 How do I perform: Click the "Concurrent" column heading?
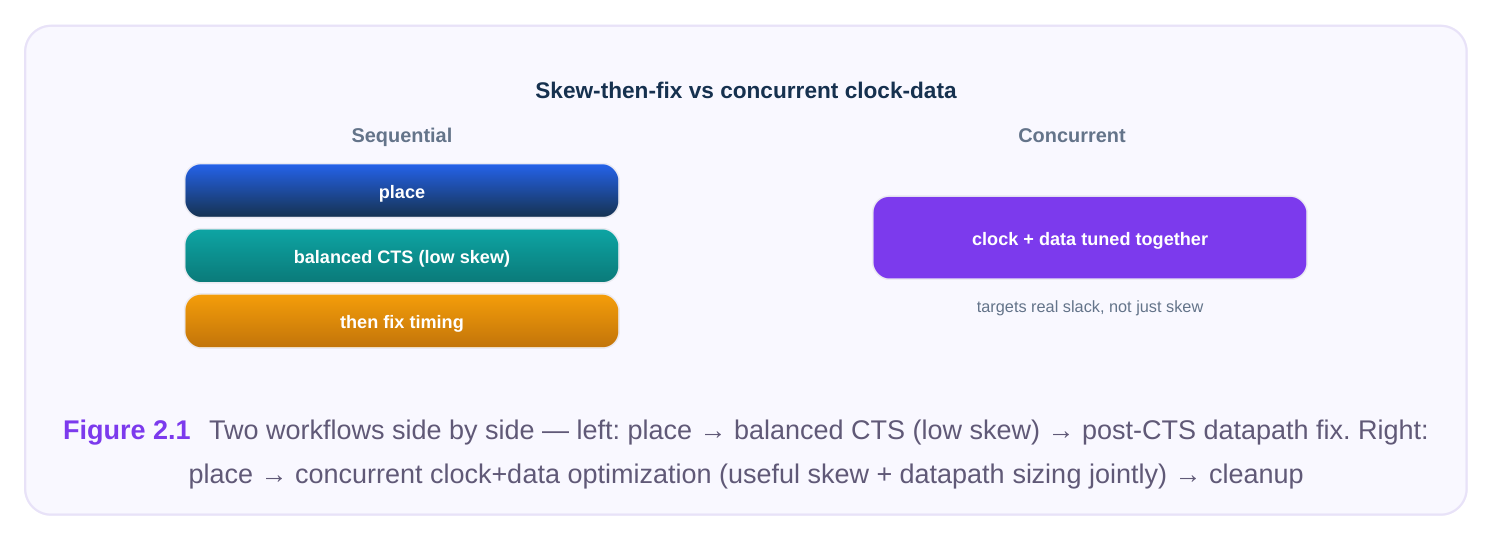[x=1072, y=135]
